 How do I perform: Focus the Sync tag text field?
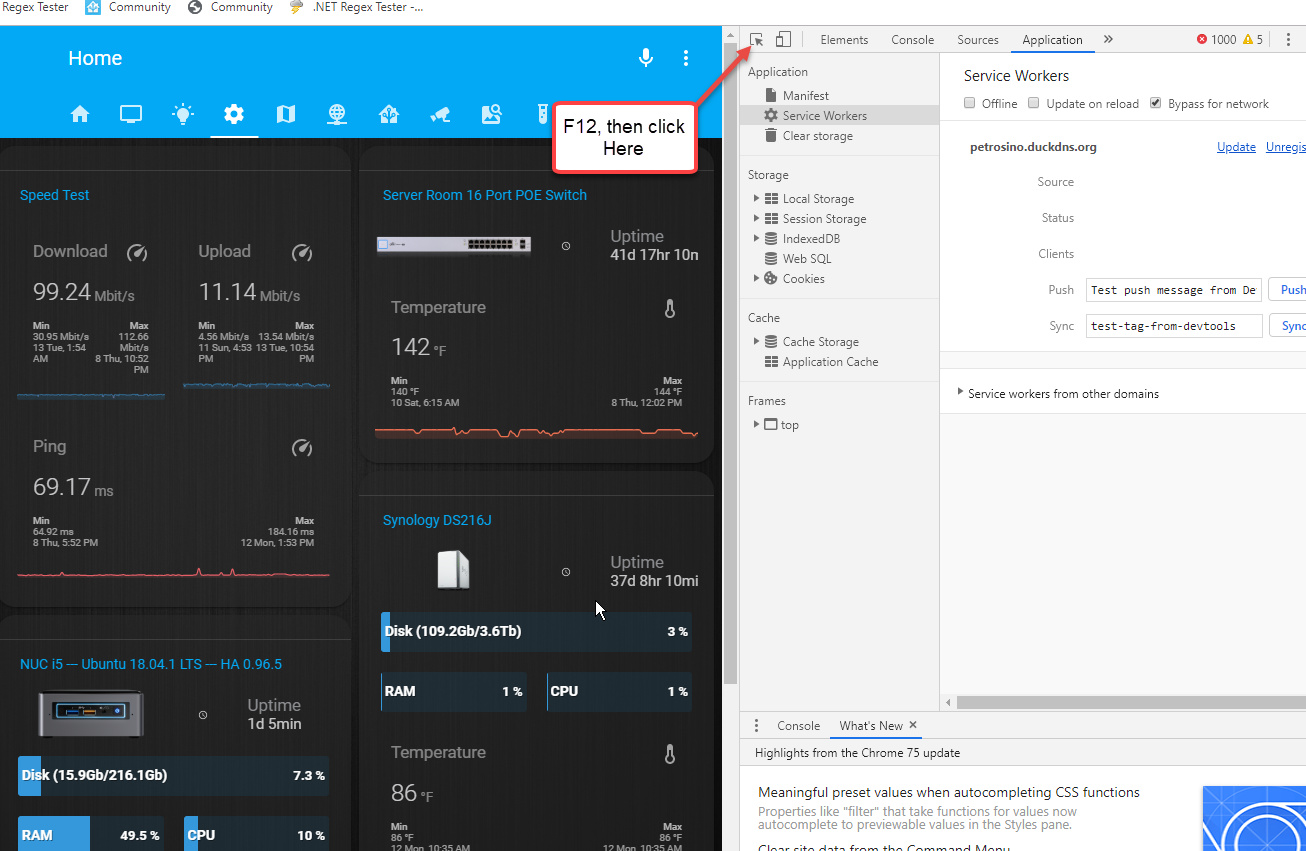tap(1174, 326)
